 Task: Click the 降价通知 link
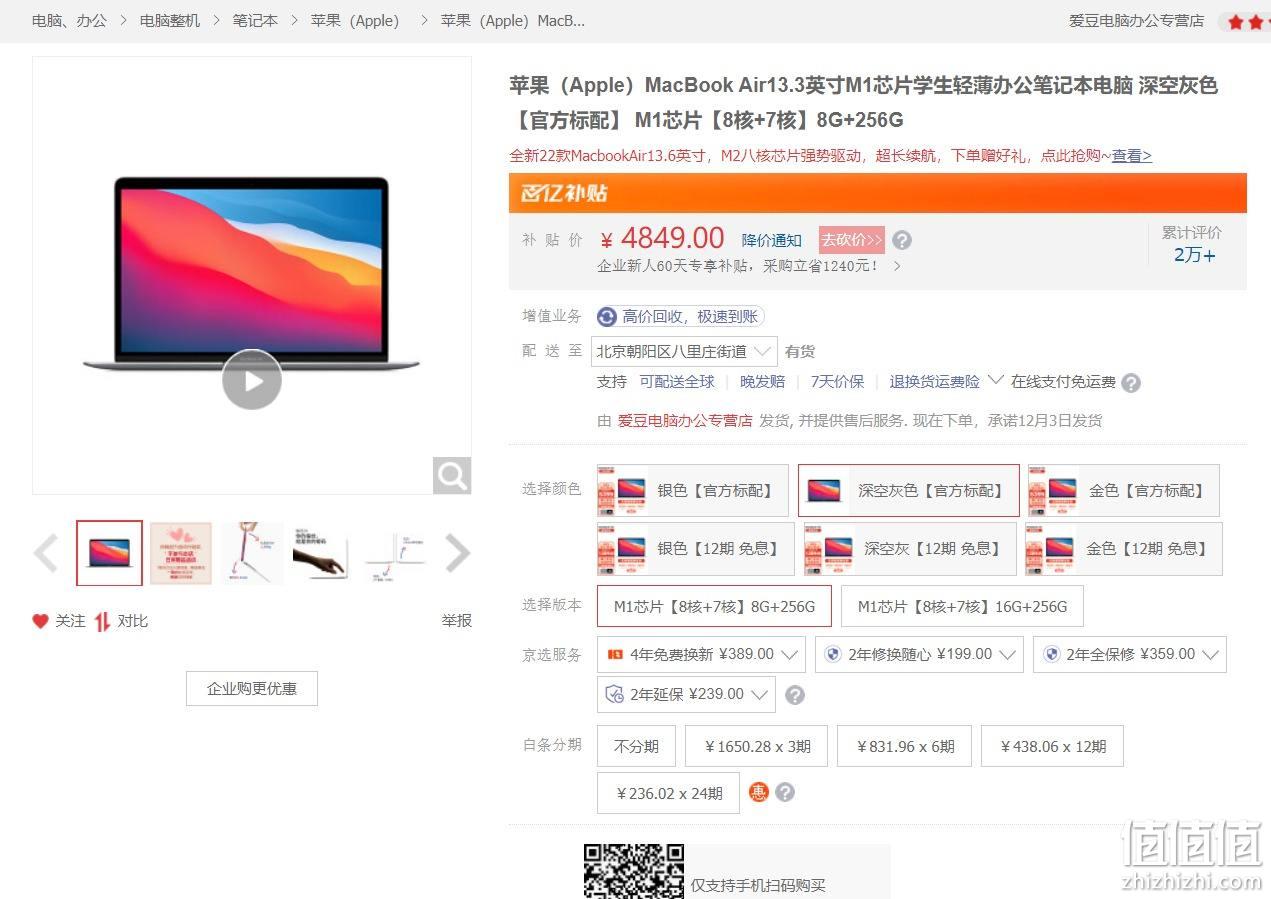tap(772, 240)
